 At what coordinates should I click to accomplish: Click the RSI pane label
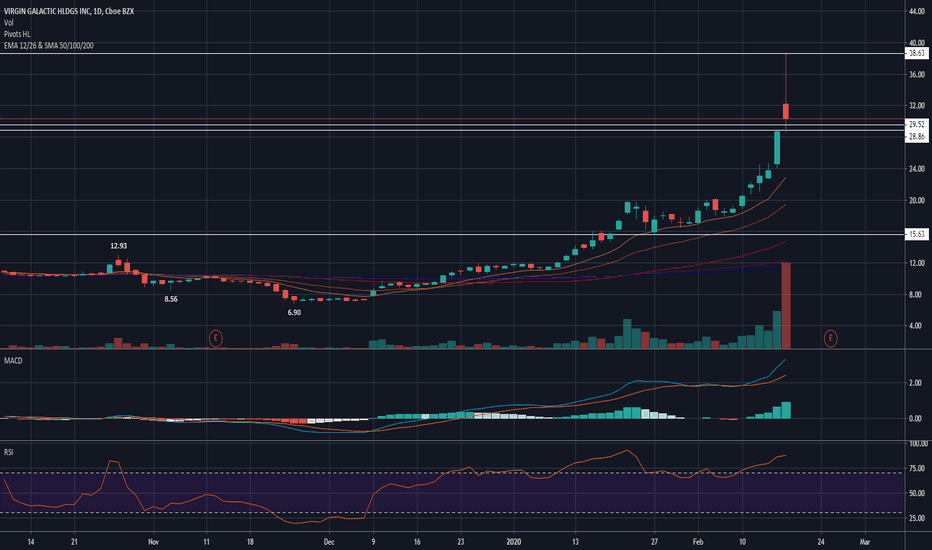pos(8,452)
